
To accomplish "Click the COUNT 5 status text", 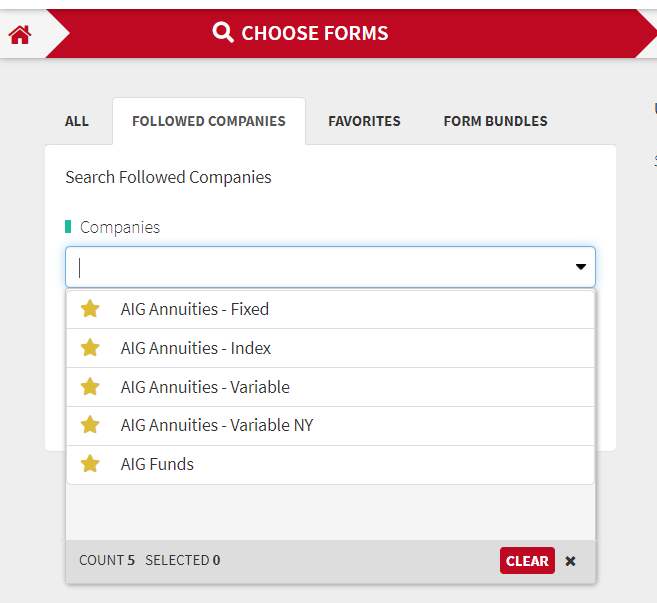I will click(x=107, y=560).
